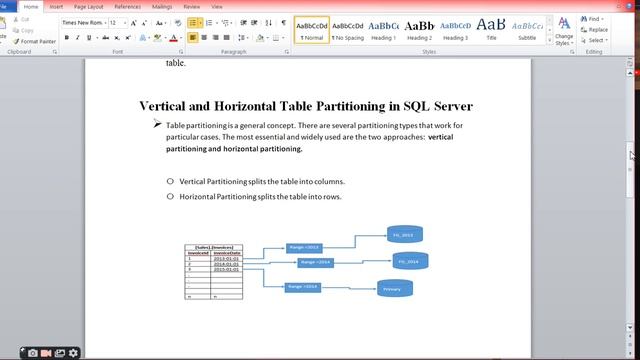Toggle Center alignment
This screenshot has width=640, height=360.
[x=204, y=38]
